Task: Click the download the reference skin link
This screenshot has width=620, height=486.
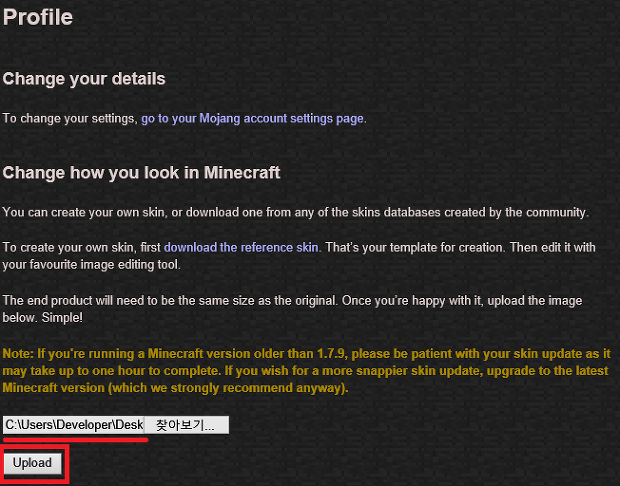Action: (x=241, y=248)
